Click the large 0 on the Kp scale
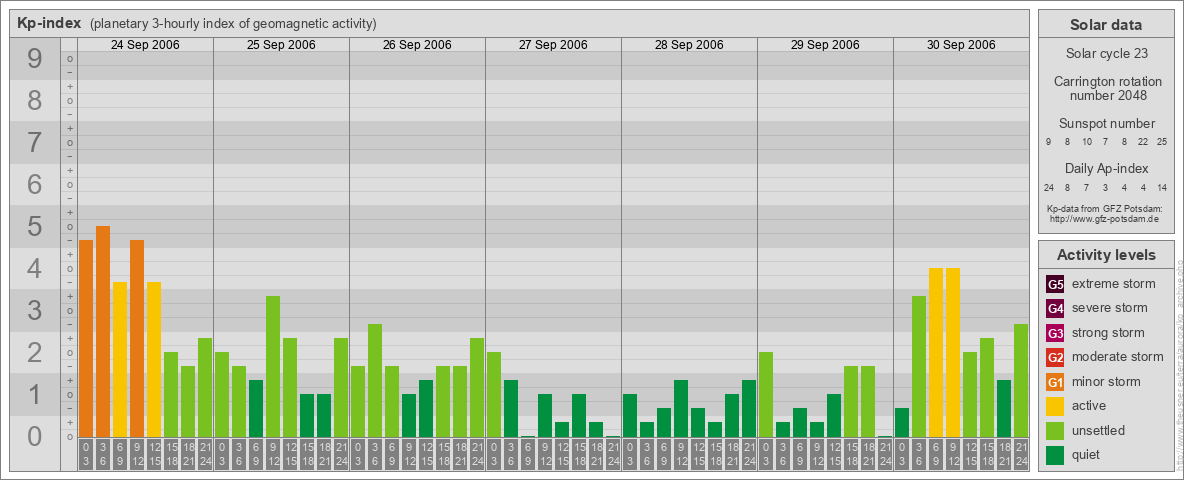 click(x=35, y=436)
